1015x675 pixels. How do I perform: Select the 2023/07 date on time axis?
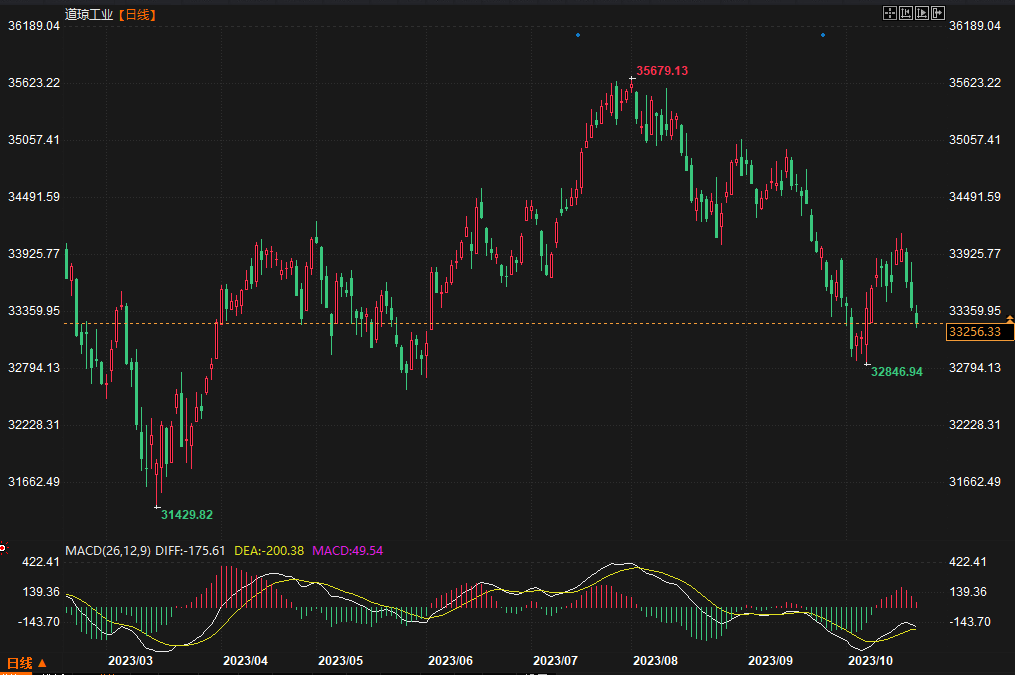point(556,661)
